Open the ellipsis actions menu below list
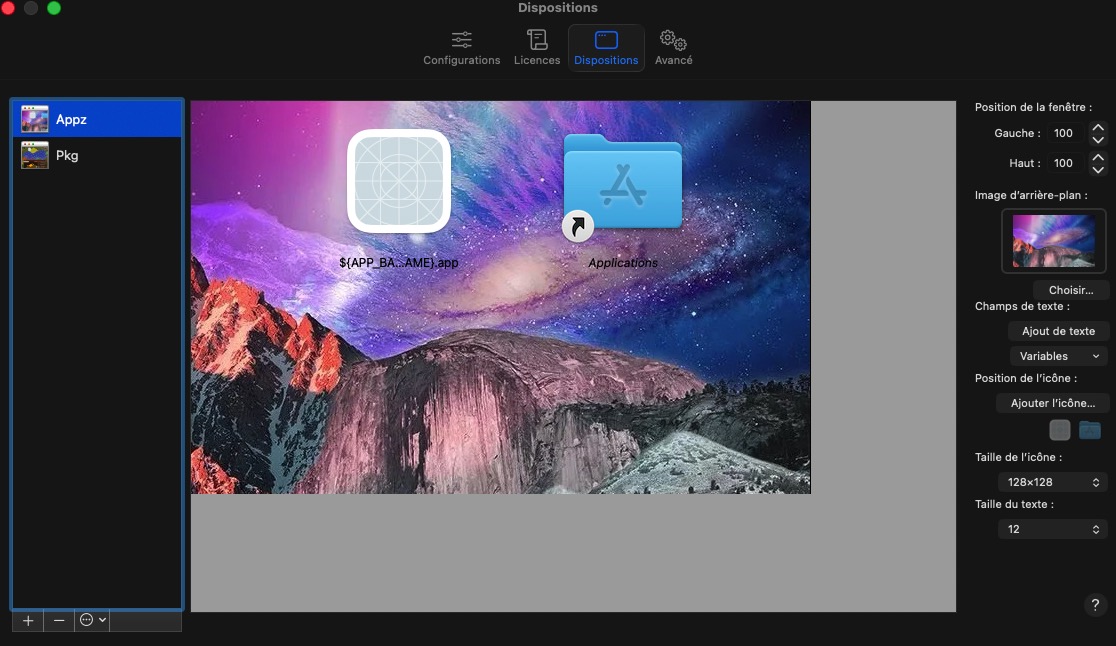The image size is (1116, 646). pos(92,621)
